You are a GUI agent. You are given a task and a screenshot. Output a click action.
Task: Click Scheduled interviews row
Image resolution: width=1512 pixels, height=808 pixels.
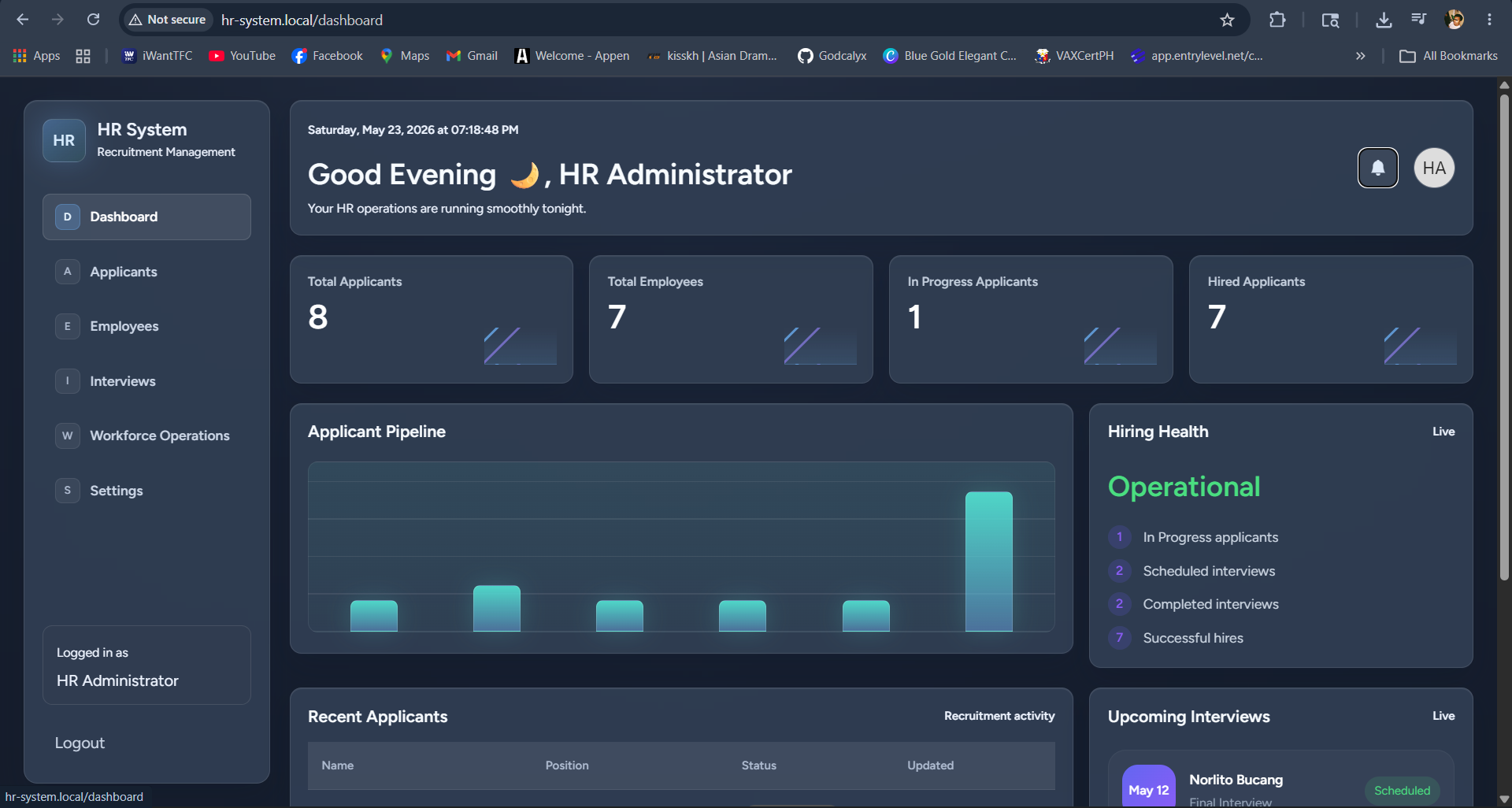pyautogui.click(x=1280, y=571)
